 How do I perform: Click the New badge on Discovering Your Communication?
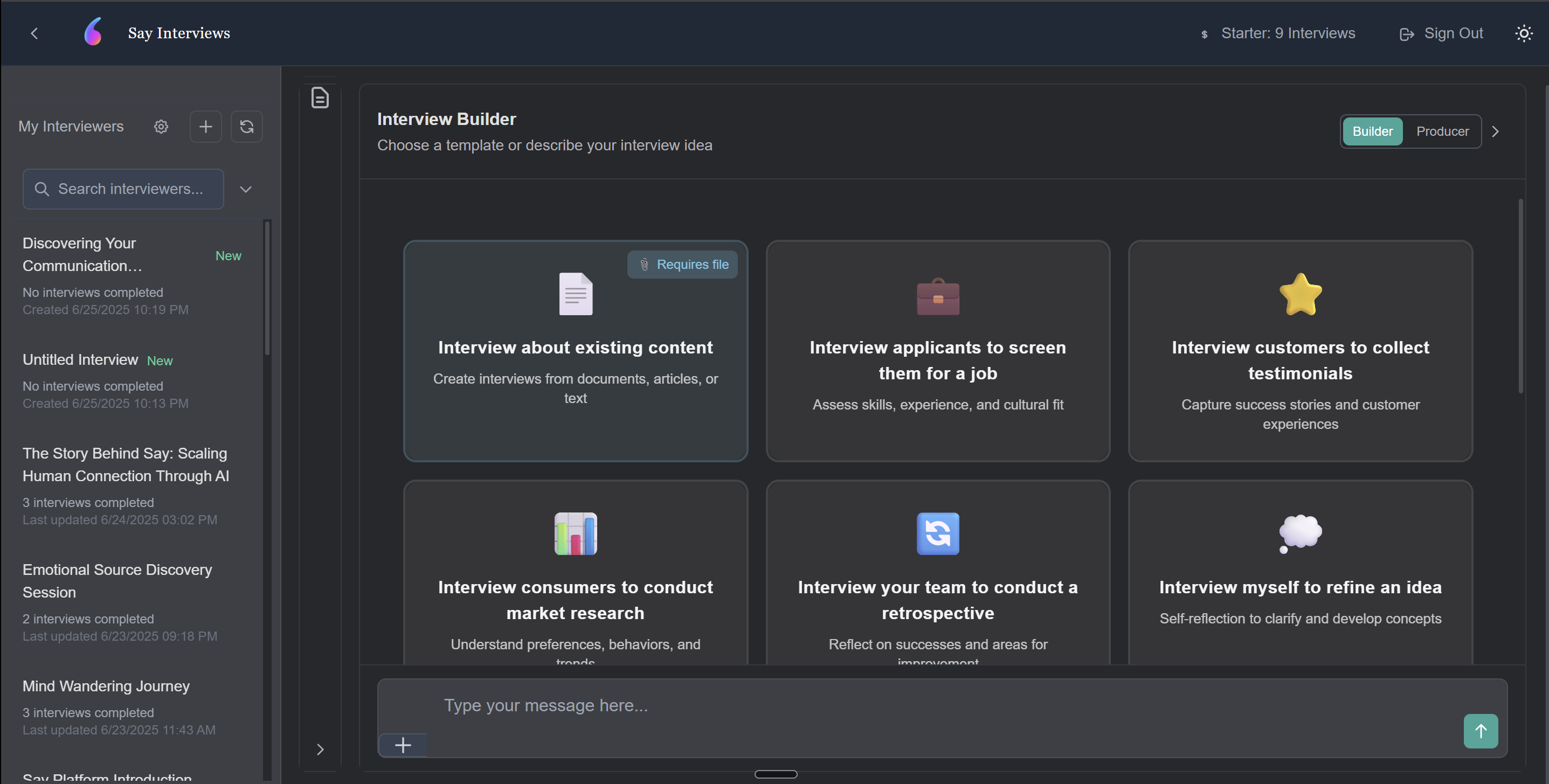point(229,256)
